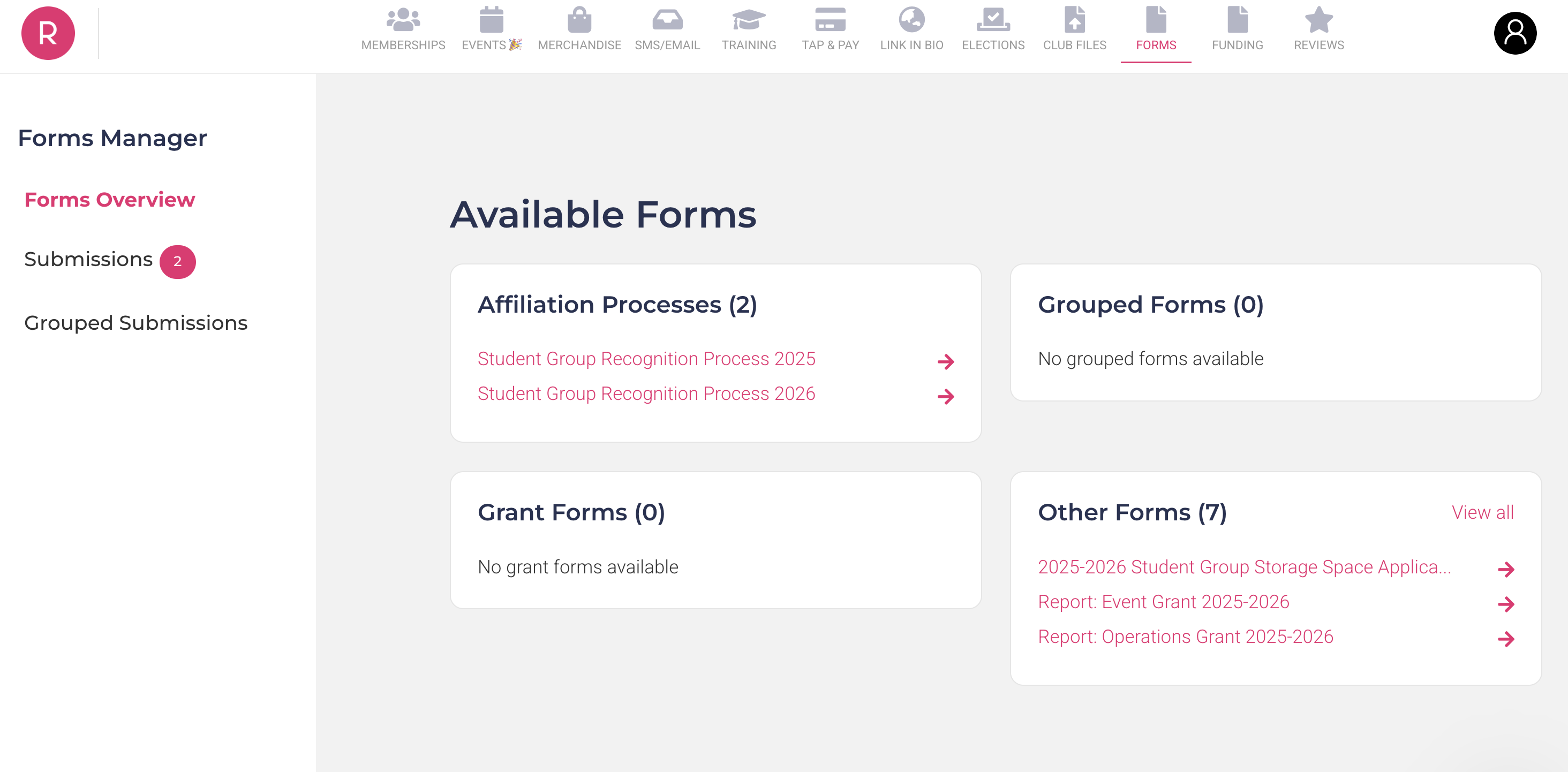Select the SMS/Email inbox icon
1568x772 pixels.
tap(667, 20)
